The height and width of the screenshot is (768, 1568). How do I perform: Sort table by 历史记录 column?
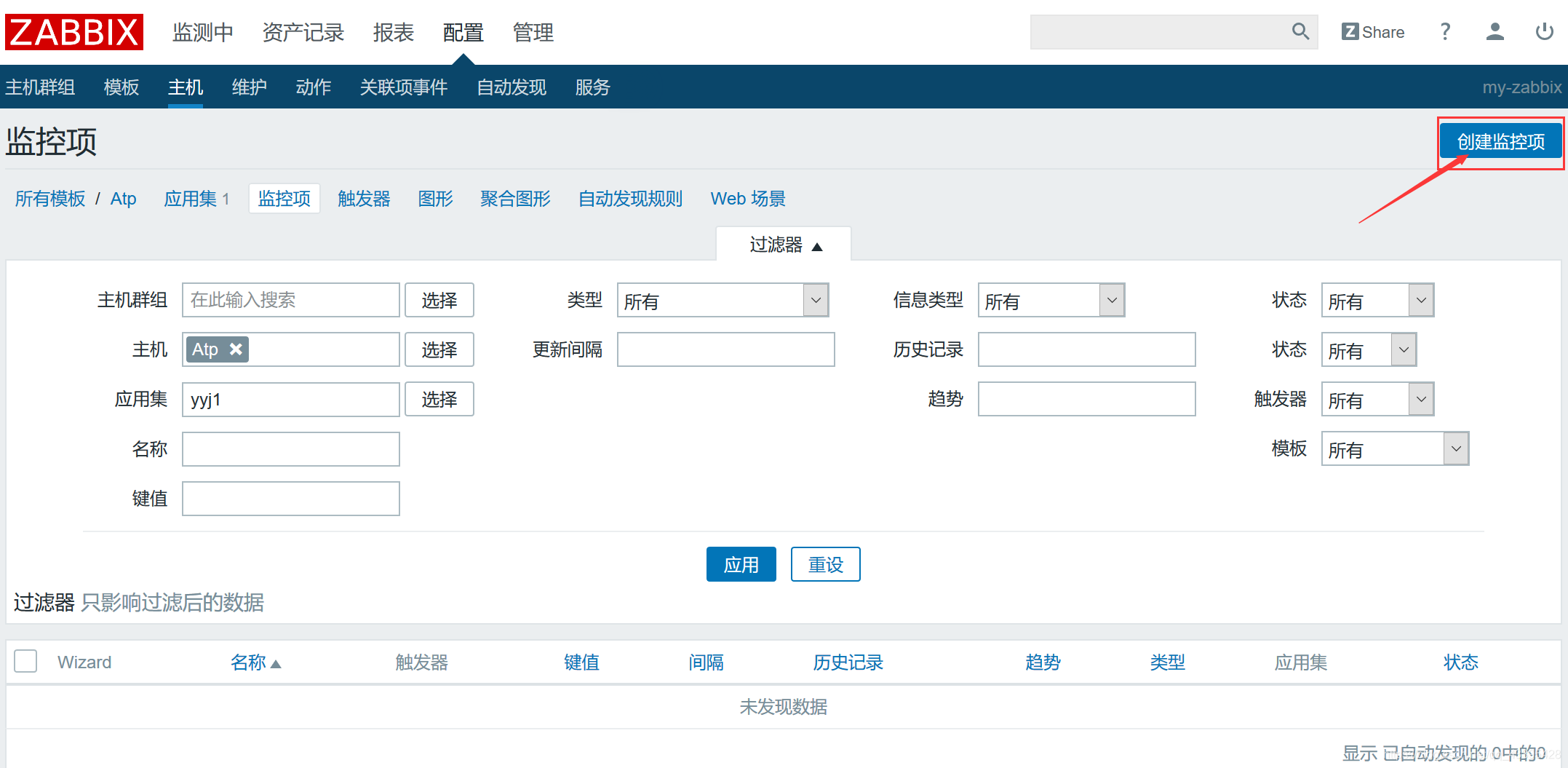click(x=848, y=662)
